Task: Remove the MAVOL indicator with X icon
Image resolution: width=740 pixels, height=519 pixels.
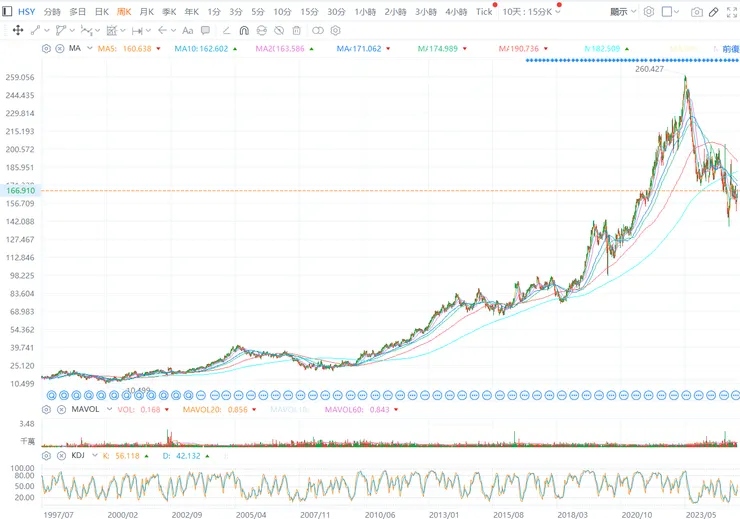Action: tap(61, 410)
